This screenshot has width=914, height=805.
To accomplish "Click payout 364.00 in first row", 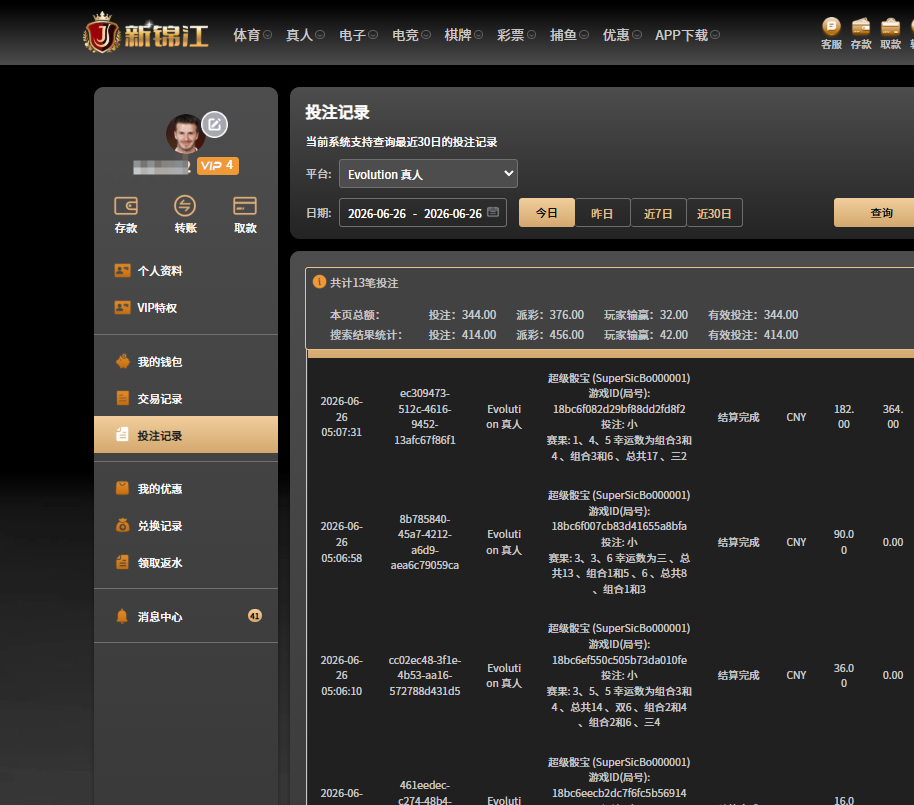I will pos(892,417).
